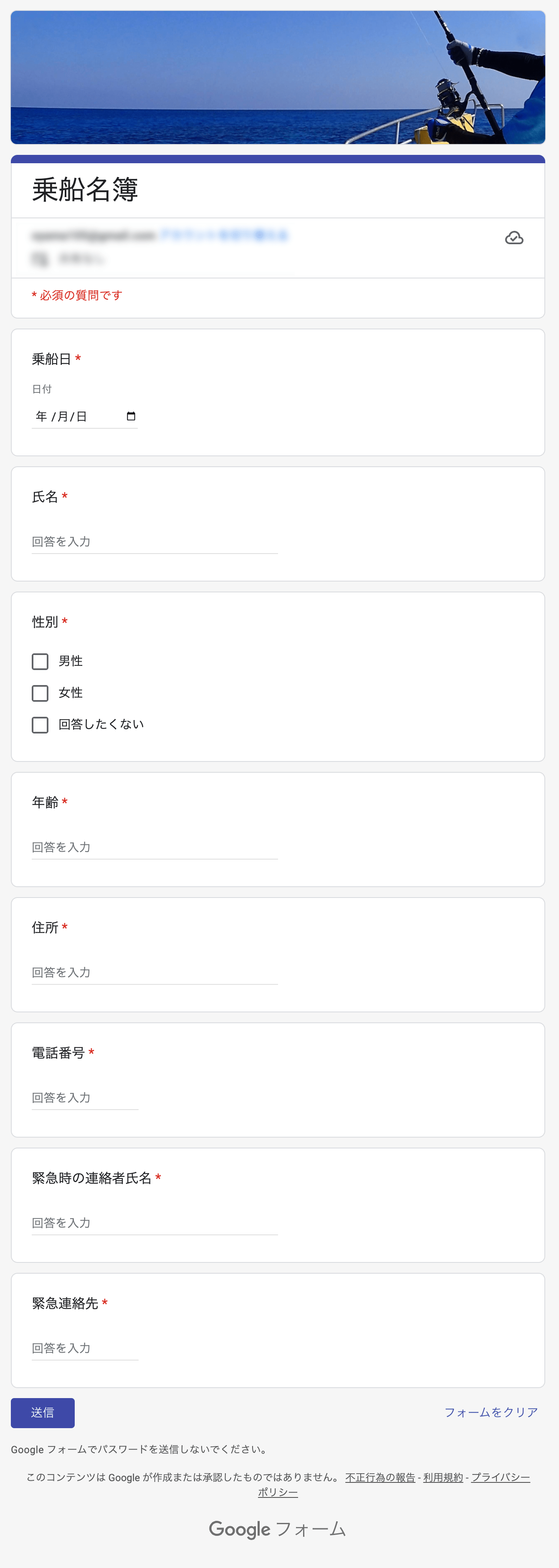Image resolution: width=559 pixels, height=1568 pixels.
Task: Open the 不正行為の報告 link
Action: click(380, 1477)
